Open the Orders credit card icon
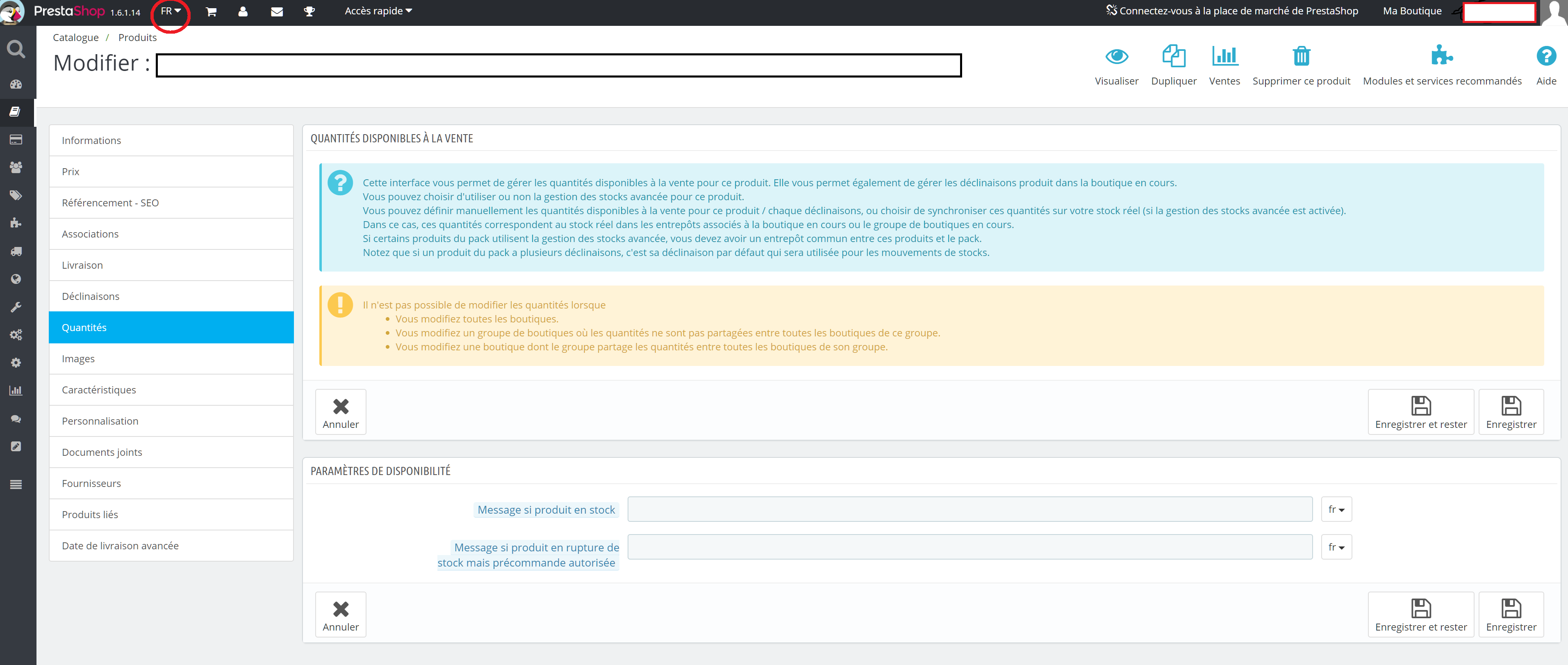1568x665 pixels. click(x=16, y=139)
